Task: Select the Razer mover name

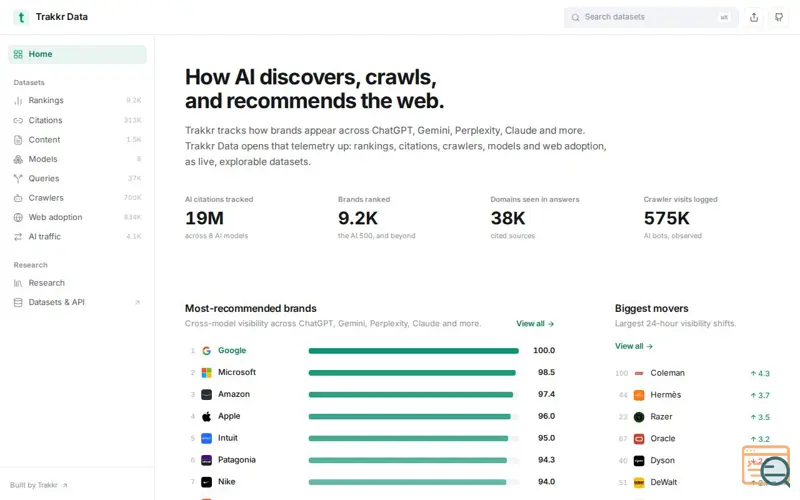Action: 661,417
